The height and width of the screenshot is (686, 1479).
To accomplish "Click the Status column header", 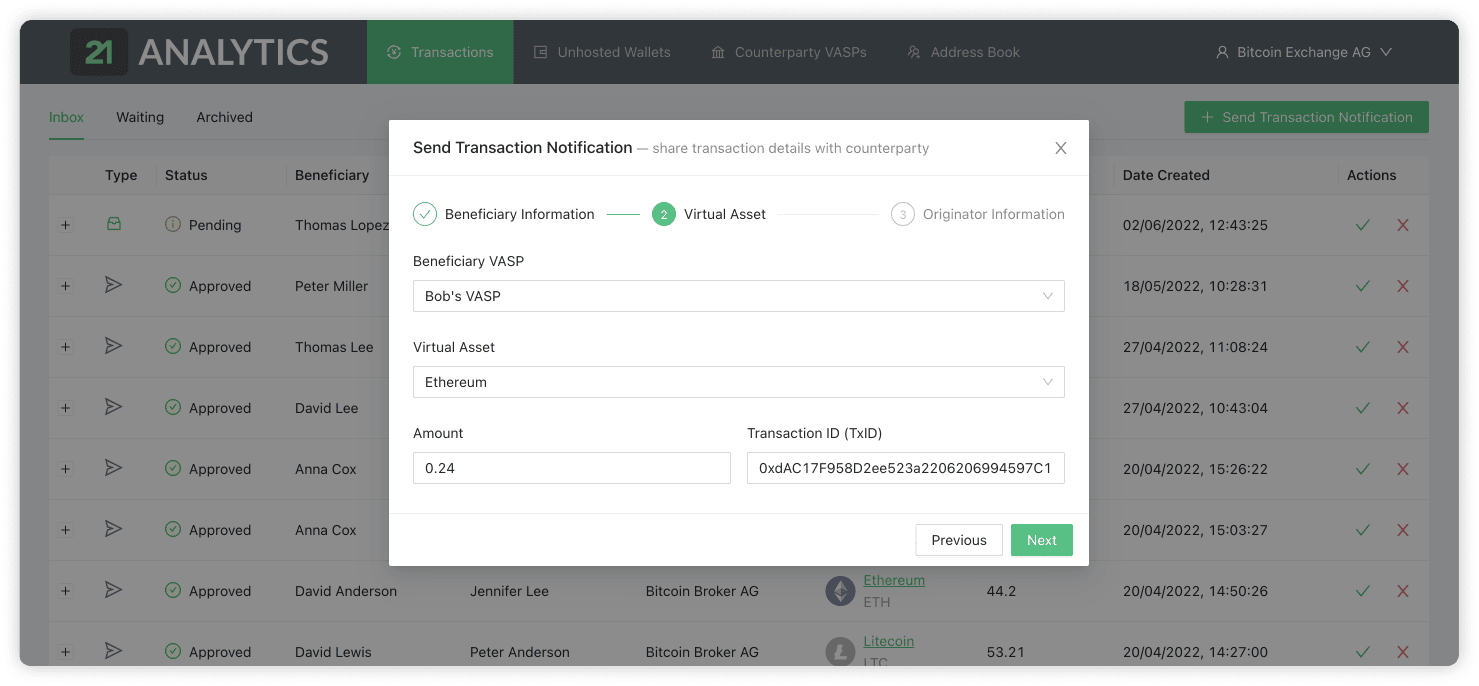I will (x=186, y=175).
